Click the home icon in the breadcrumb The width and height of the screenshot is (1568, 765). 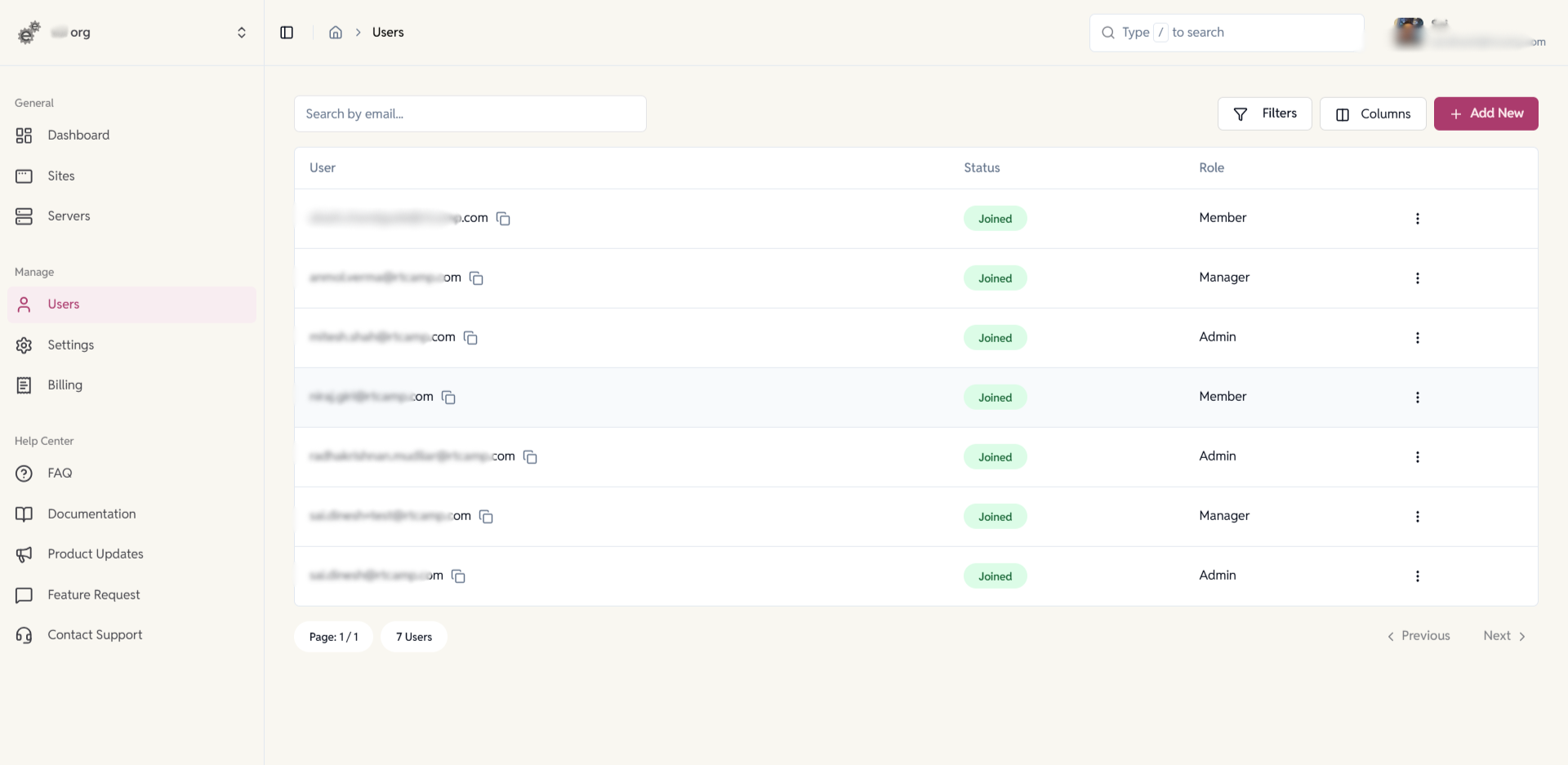coord(335,32)
